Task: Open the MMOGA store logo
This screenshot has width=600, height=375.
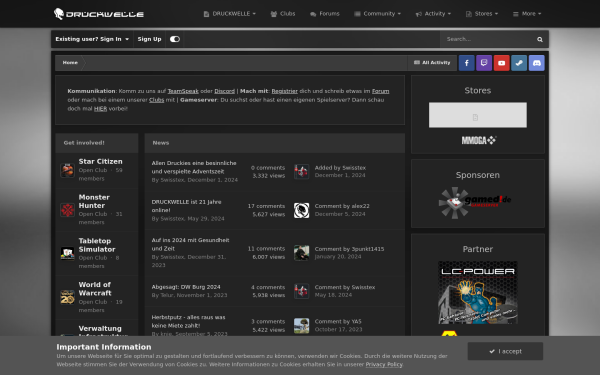Action: click(478, 140)
